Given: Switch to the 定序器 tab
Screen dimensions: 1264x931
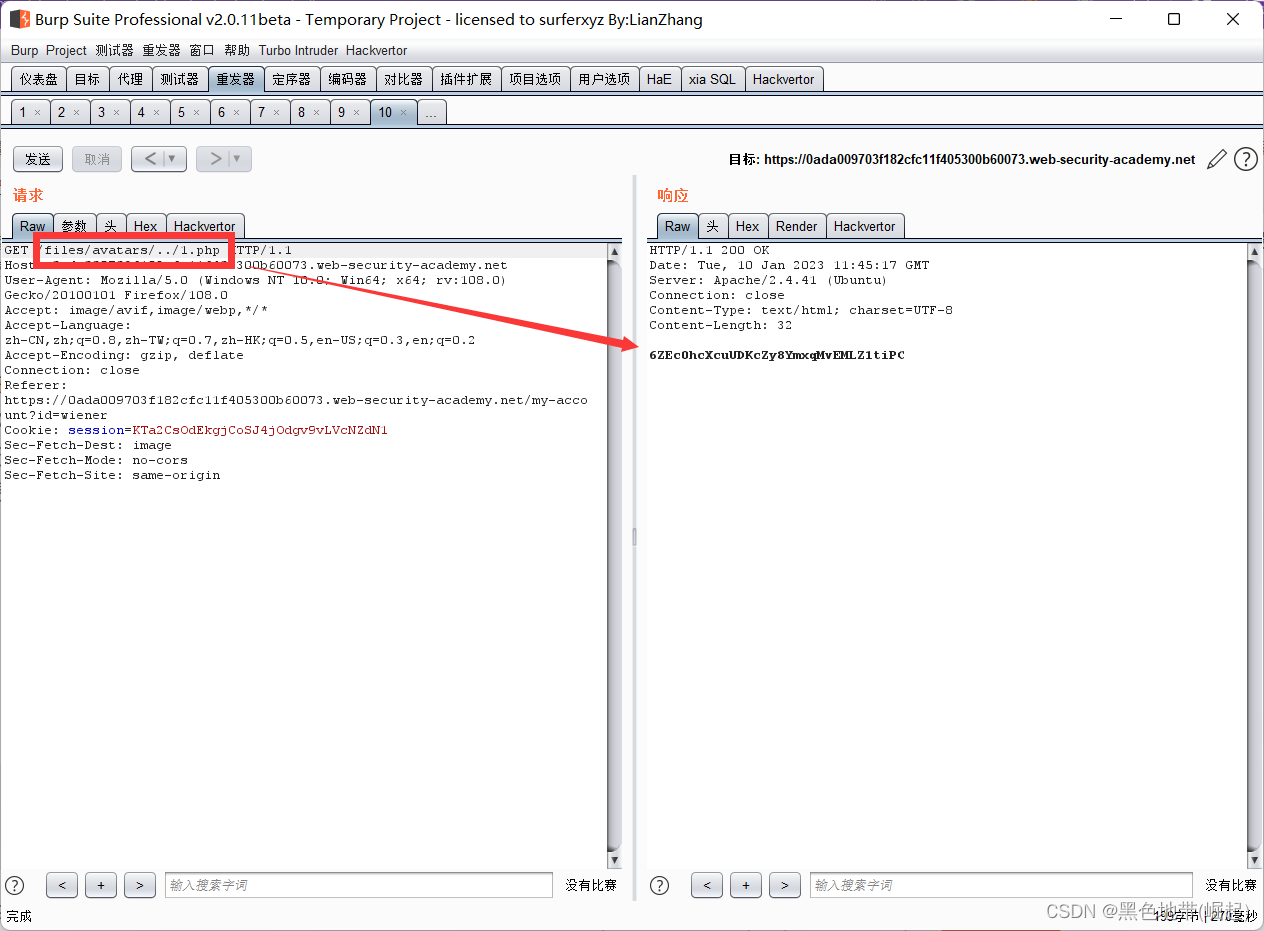Looking at the screenshot, I should point(292,79).
